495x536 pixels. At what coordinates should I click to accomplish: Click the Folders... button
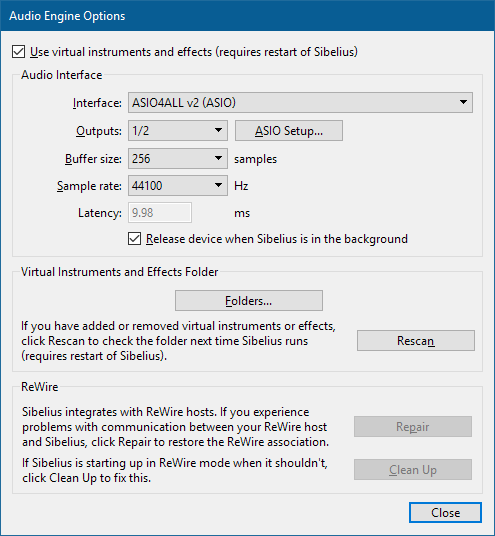pyautogui.click(x=249, y=301)
